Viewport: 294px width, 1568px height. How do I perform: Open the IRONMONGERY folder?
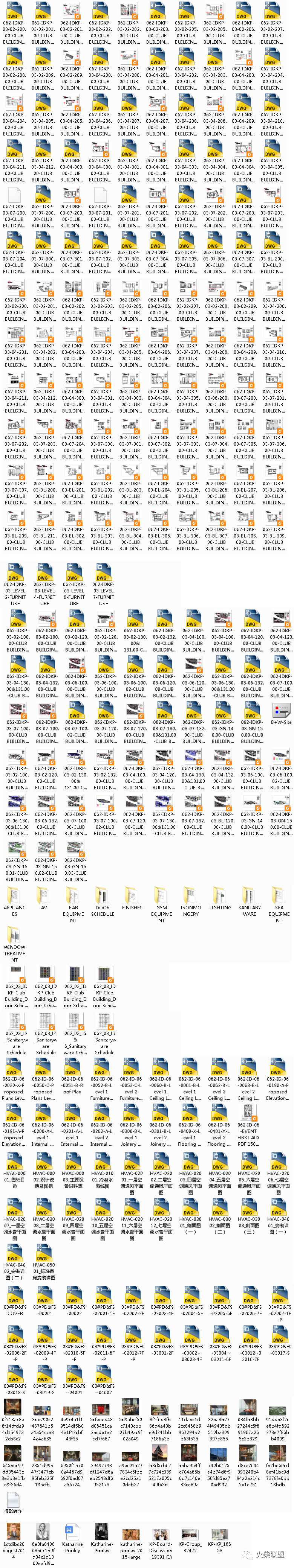[190, 898]
